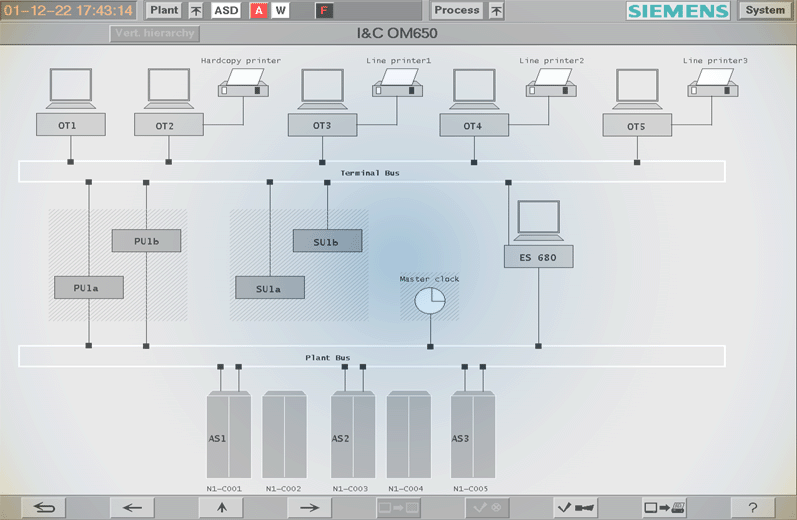Select the ES 680 engineering station
Screen dimensions: 797x520
538,258
